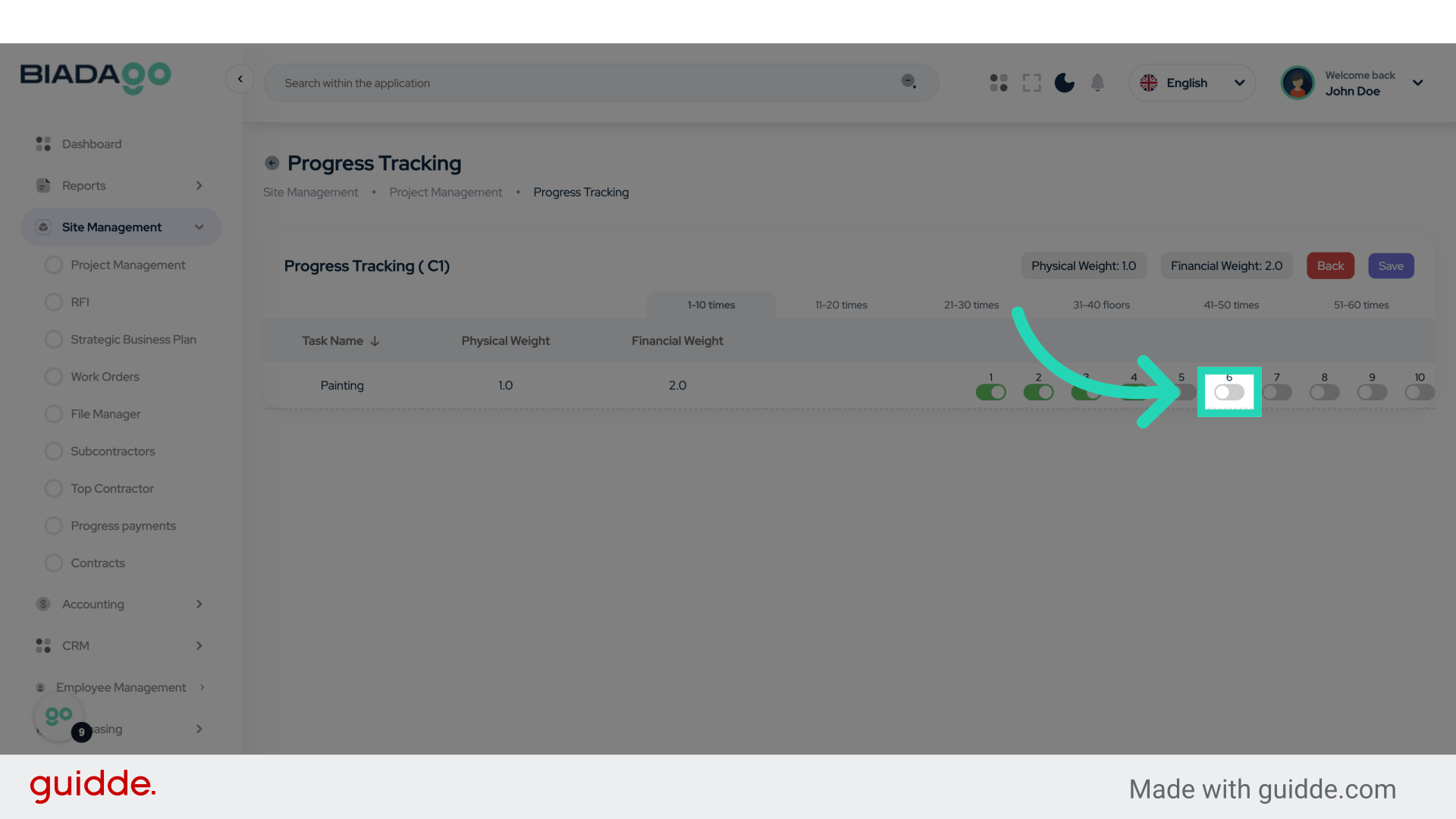Click the fullscreen expand icon
Viewport: 1456px width, 819px height.
[x=1031, y=83]
